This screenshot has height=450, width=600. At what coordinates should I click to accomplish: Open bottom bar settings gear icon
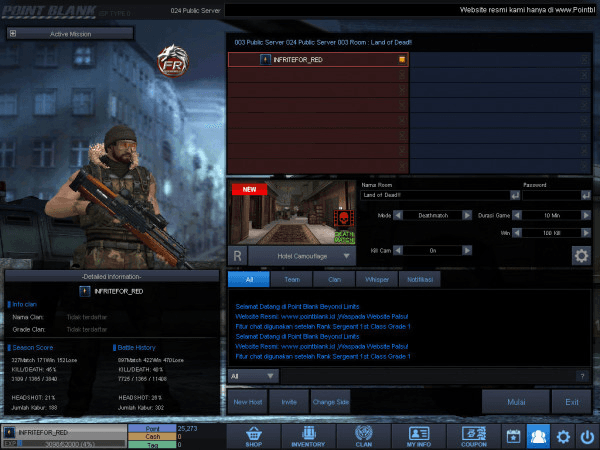[x=563, y=436]
